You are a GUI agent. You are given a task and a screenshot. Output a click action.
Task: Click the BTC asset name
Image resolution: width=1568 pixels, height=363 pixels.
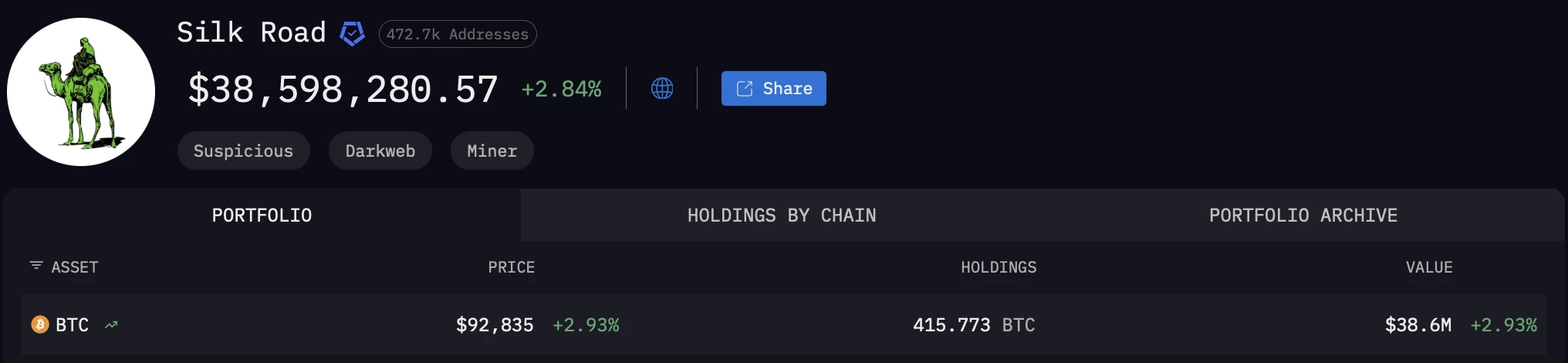point(73,324)
